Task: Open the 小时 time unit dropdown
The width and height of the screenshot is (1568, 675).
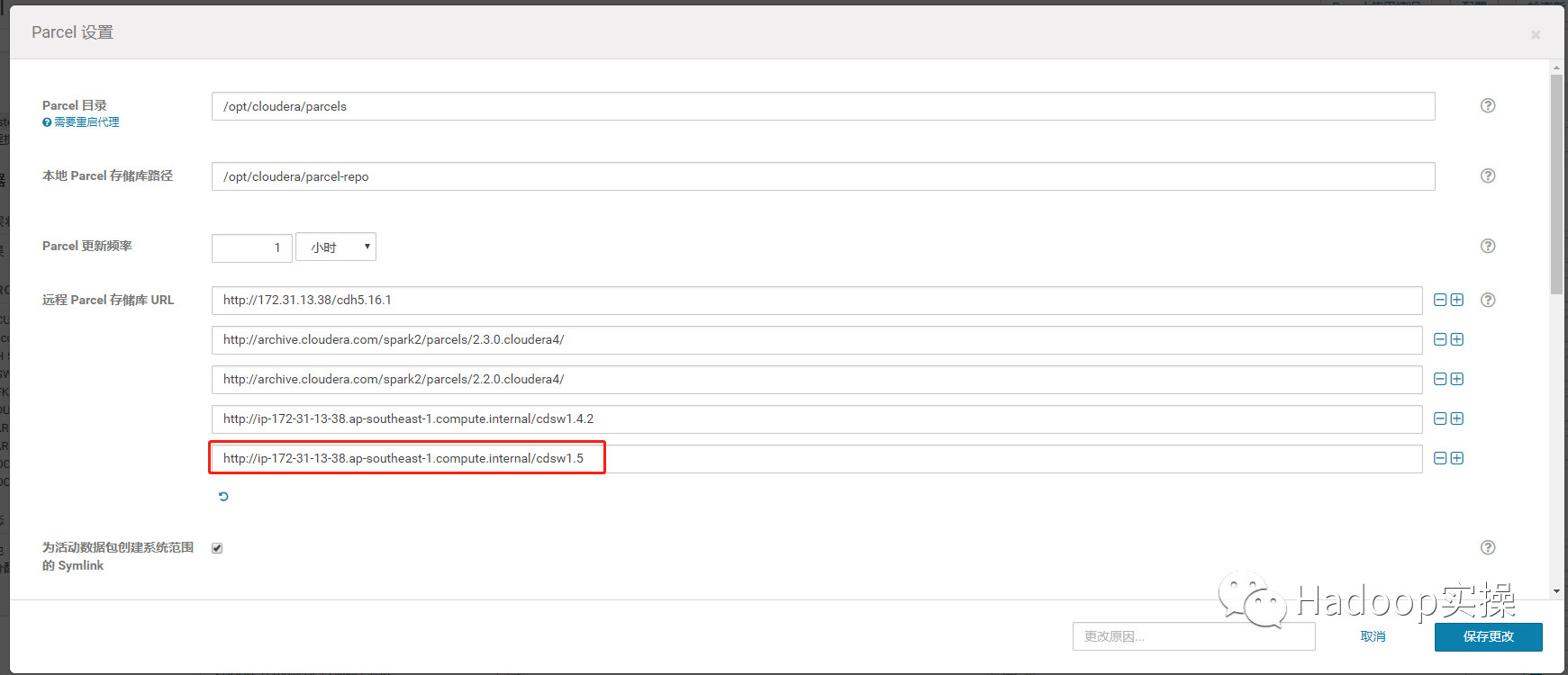Action: pyautogui.click(x=336, y=247)
